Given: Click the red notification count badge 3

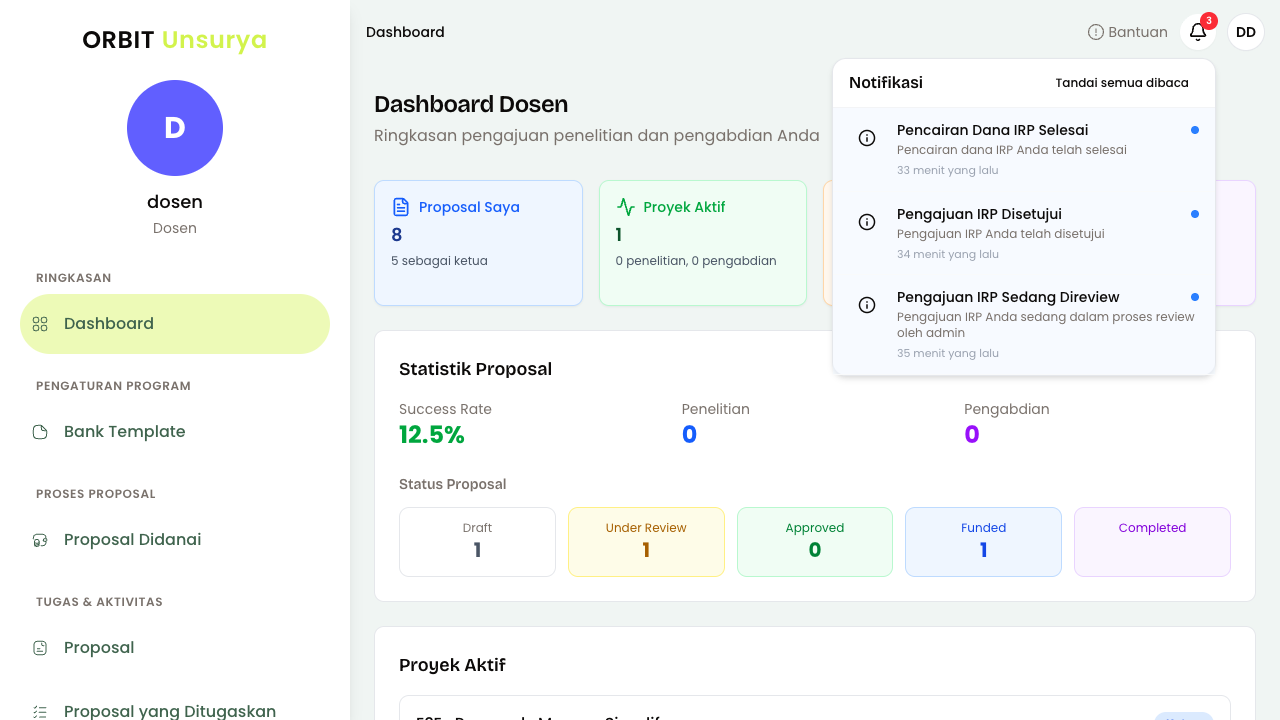Looking at the screenshot, I should [x=1209, y=20].
